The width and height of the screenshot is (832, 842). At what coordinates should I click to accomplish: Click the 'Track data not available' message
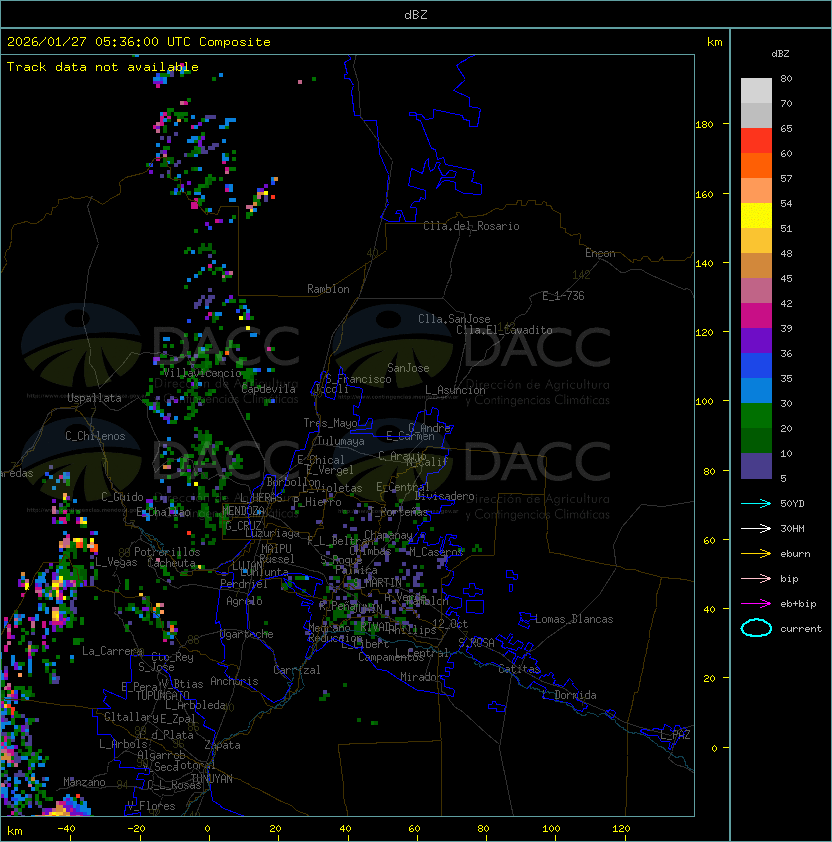[x=103, y=67]
